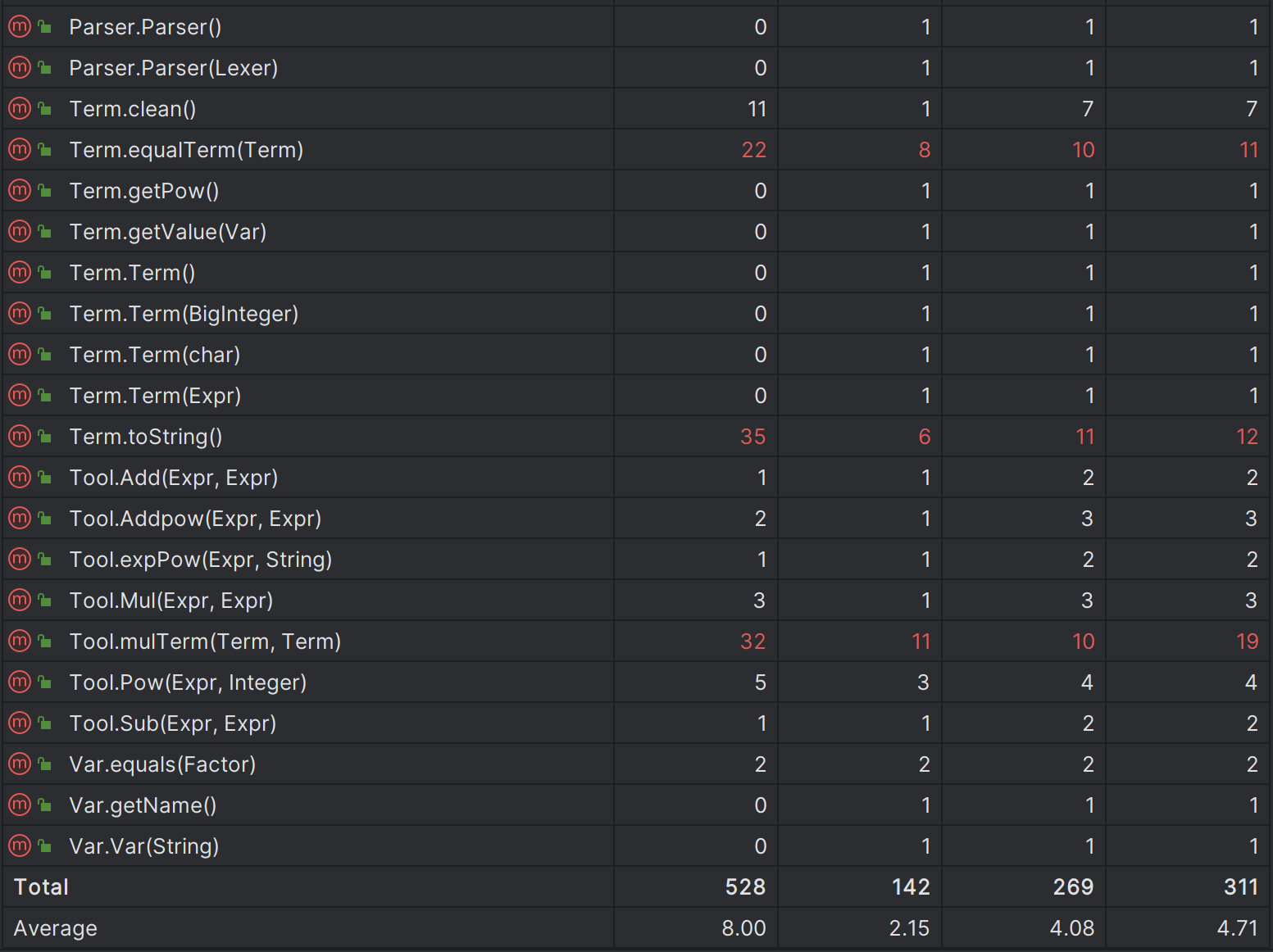Click the red value 19 for Tool.mulTerm
This screenshot has height=952, width=1273.
(1247, 641)
